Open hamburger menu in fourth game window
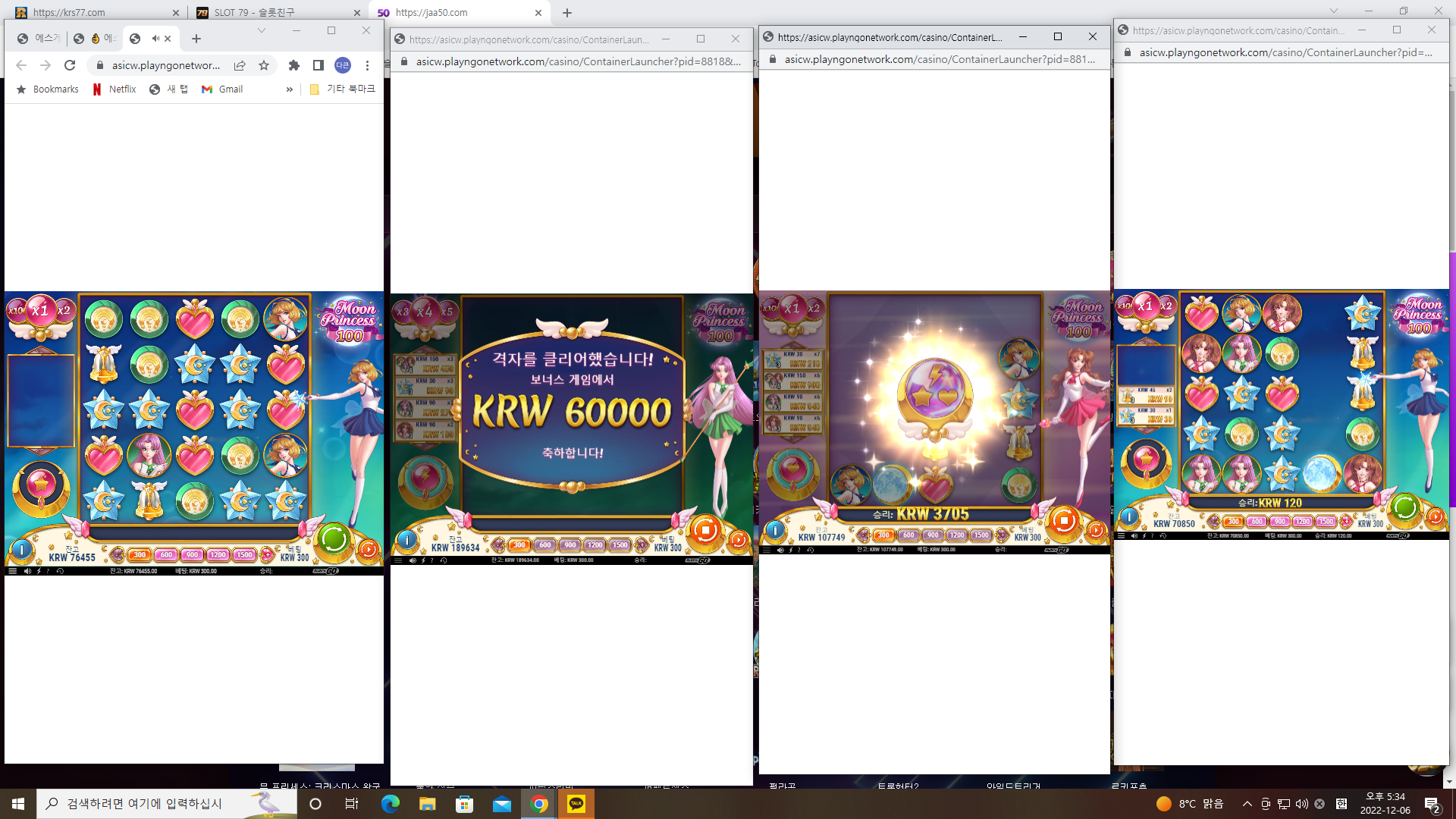This screenshot has height=819, width=1456. tap(1122, 535)
